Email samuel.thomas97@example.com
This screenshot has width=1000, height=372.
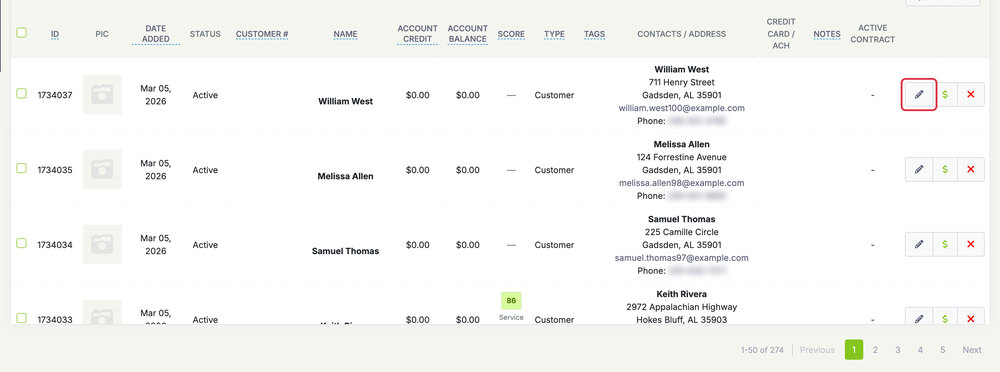click(681, 258)
